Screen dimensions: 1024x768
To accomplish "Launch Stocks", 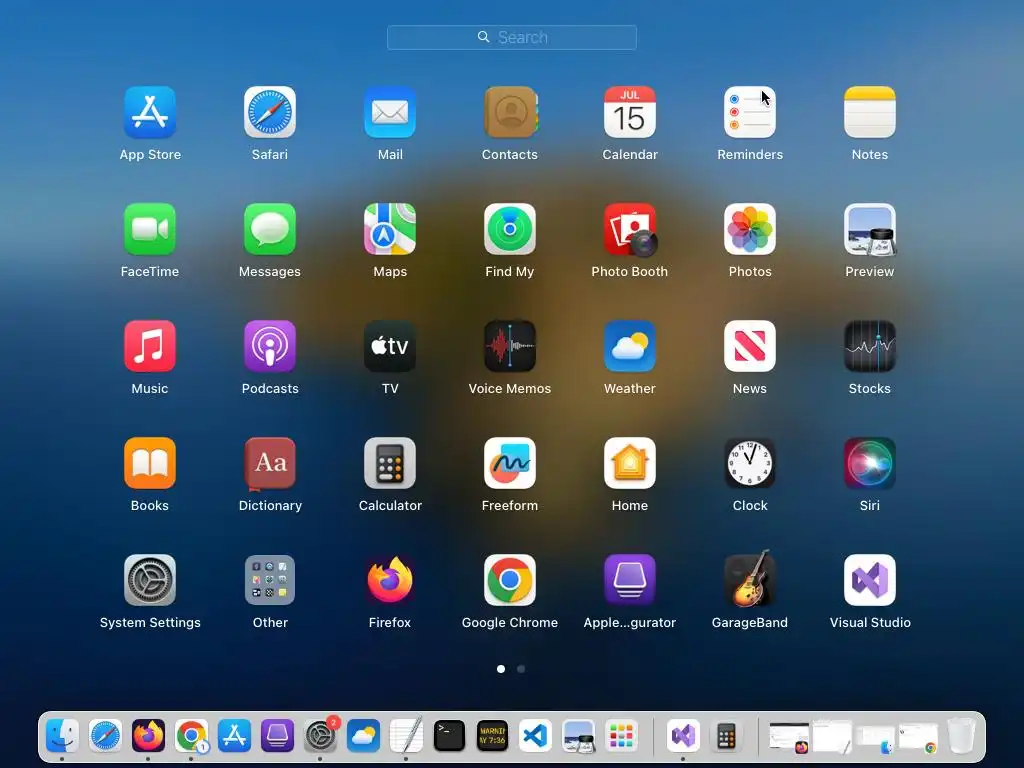I will click(870, 346).
